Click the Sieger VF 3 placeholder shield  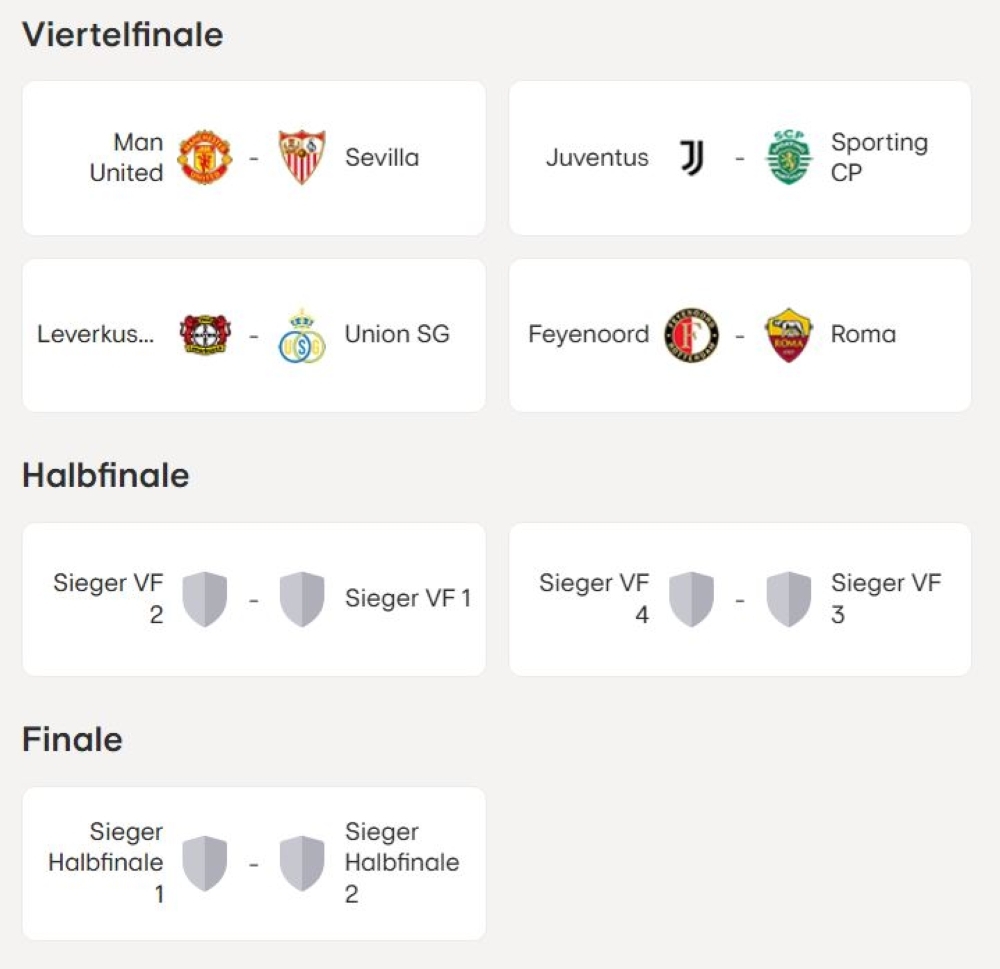(x=789, y=599)
